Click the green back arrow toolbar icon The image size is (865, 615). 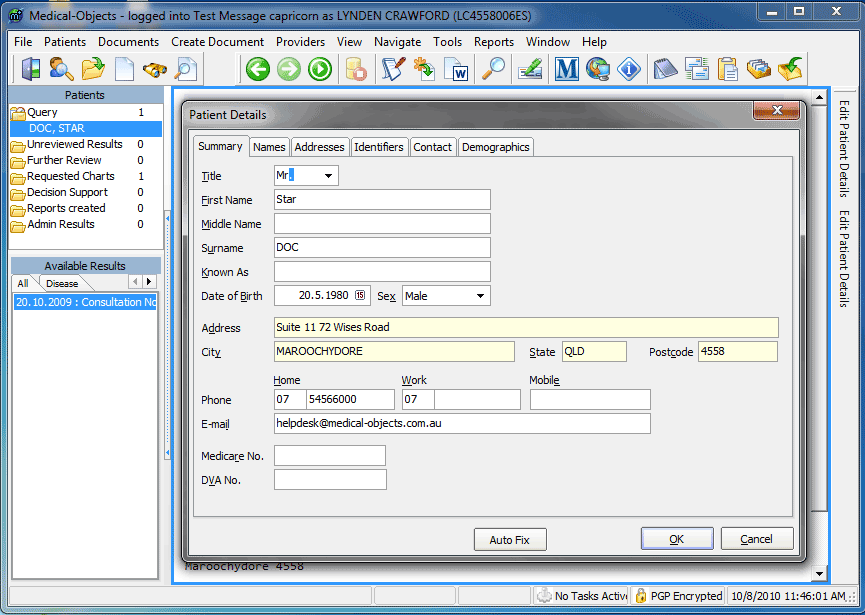[x=258, y=69]
